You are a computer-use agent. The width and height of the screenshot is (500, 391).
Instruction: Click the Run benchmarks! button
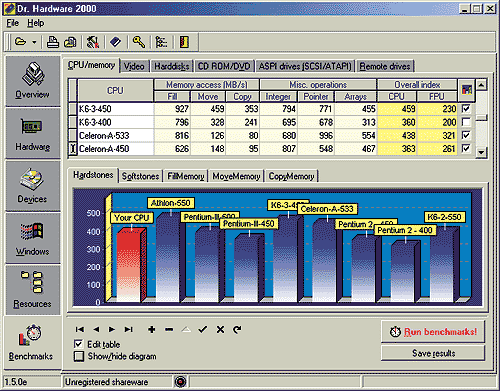pyautogui.click(x=433, y=331)
